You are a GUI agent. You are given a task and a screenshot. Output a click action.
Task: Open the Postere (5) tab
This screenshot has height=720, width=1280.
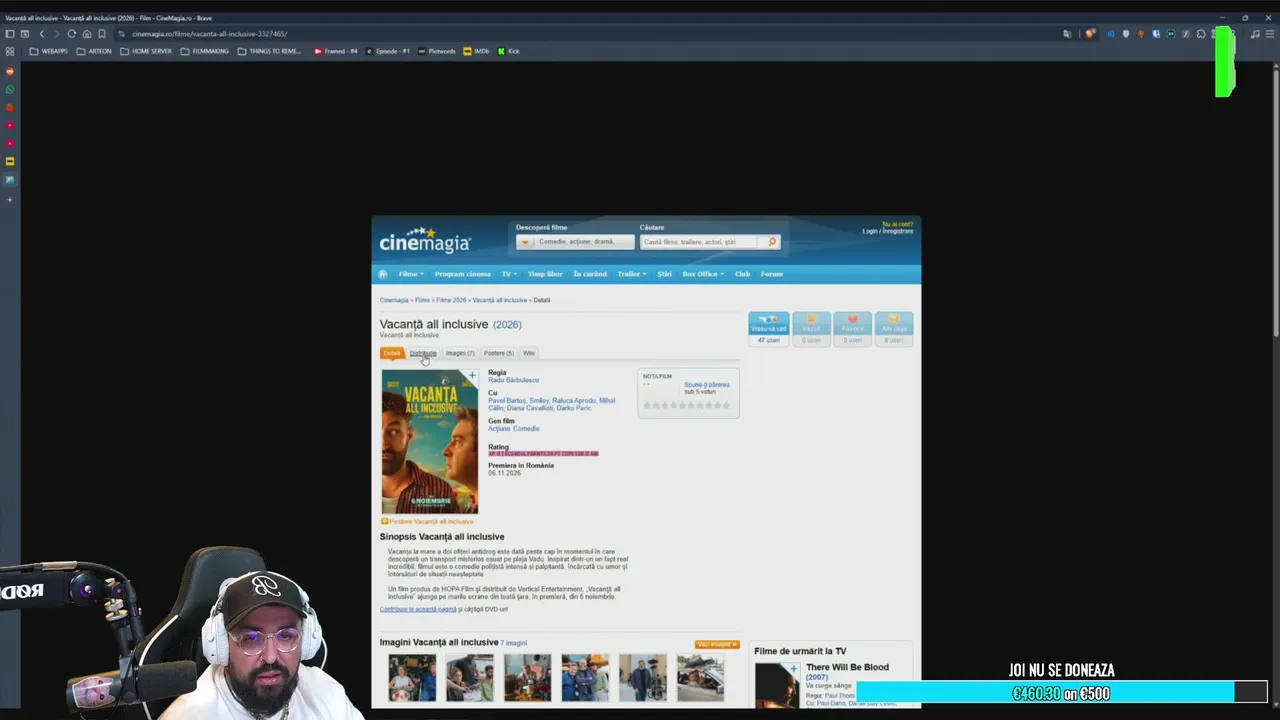point(498,353)
